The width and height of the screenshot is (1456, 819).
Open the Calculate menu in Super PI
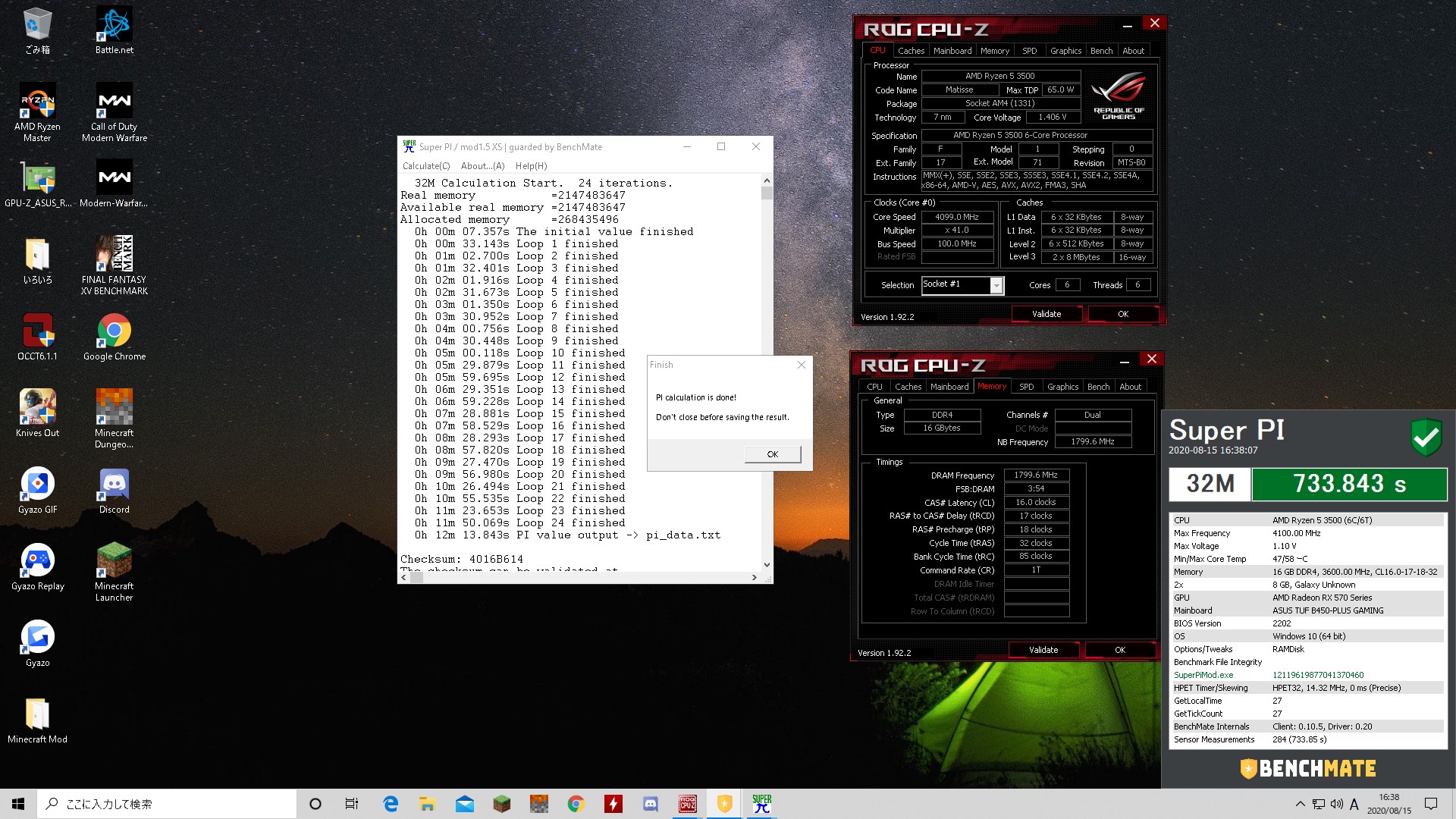pyautogui.click(x=426, y=166)
